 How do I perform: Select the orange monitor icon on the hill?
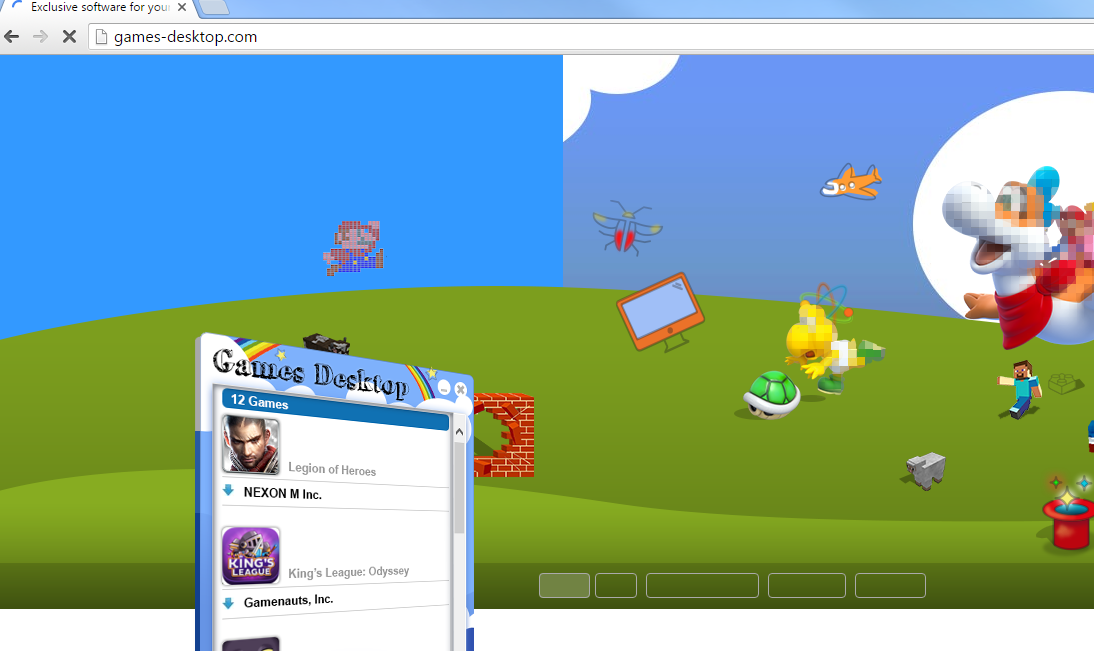pyautogui.click(x=659, y=308)
